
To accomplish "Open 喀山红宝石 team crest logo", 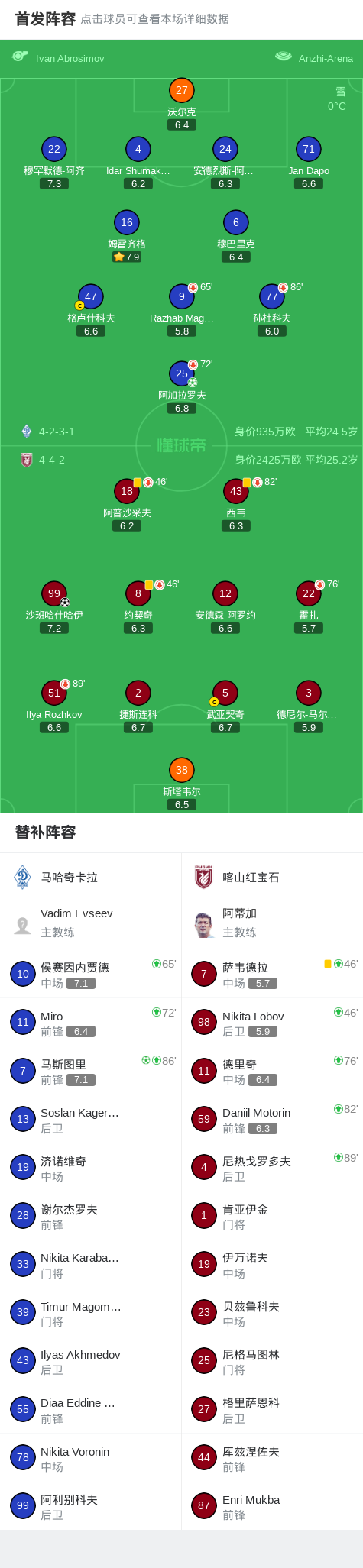I will pos(204,877).
